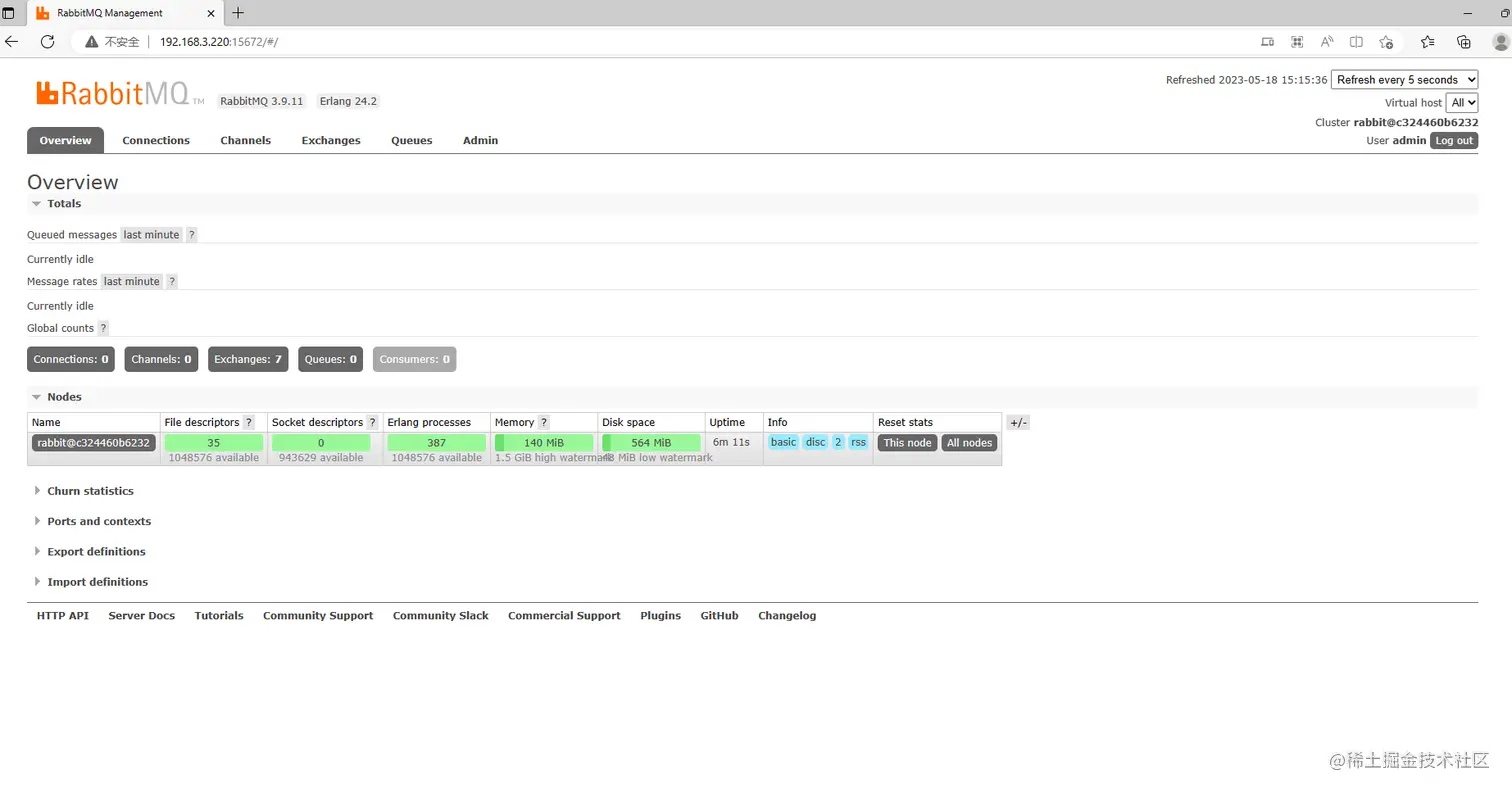Open the Channels: 0 count
1512x793 pixels.
(x=161, y=359)
